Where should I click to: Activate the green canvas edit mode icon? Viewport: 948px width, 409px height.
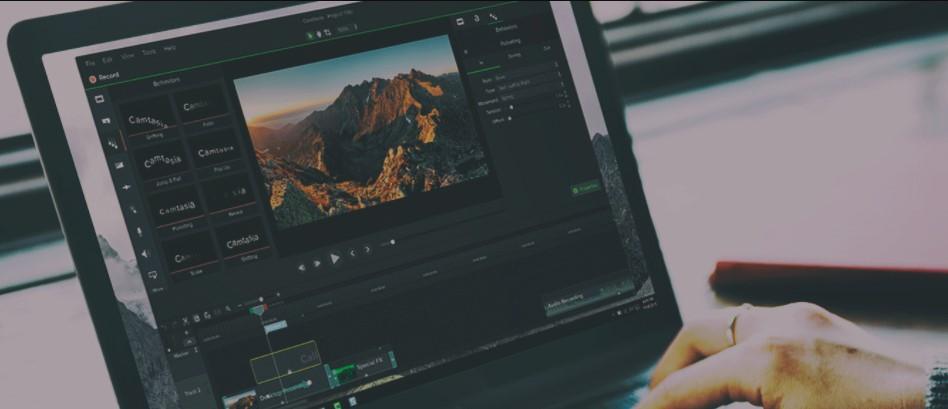coord(310,37)
